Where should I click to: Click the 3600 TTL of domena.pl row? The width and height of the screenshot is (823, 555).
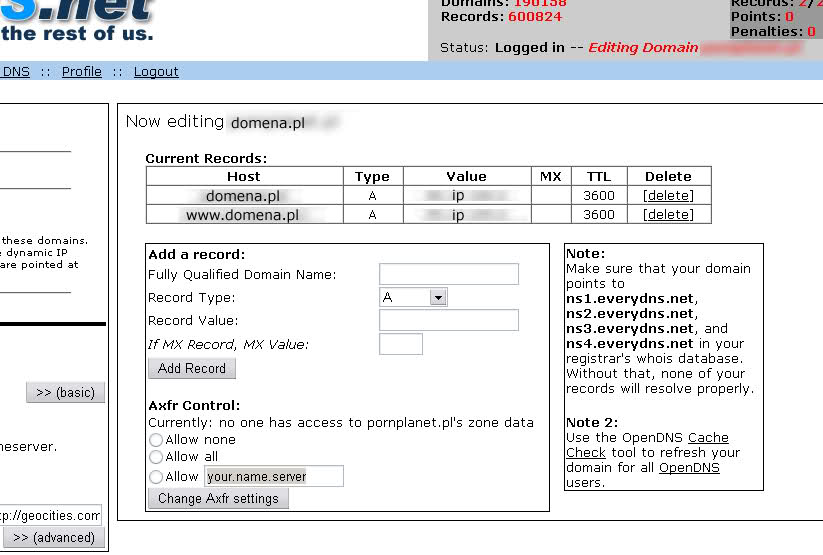pyautogui.click(x=599, y=195)
